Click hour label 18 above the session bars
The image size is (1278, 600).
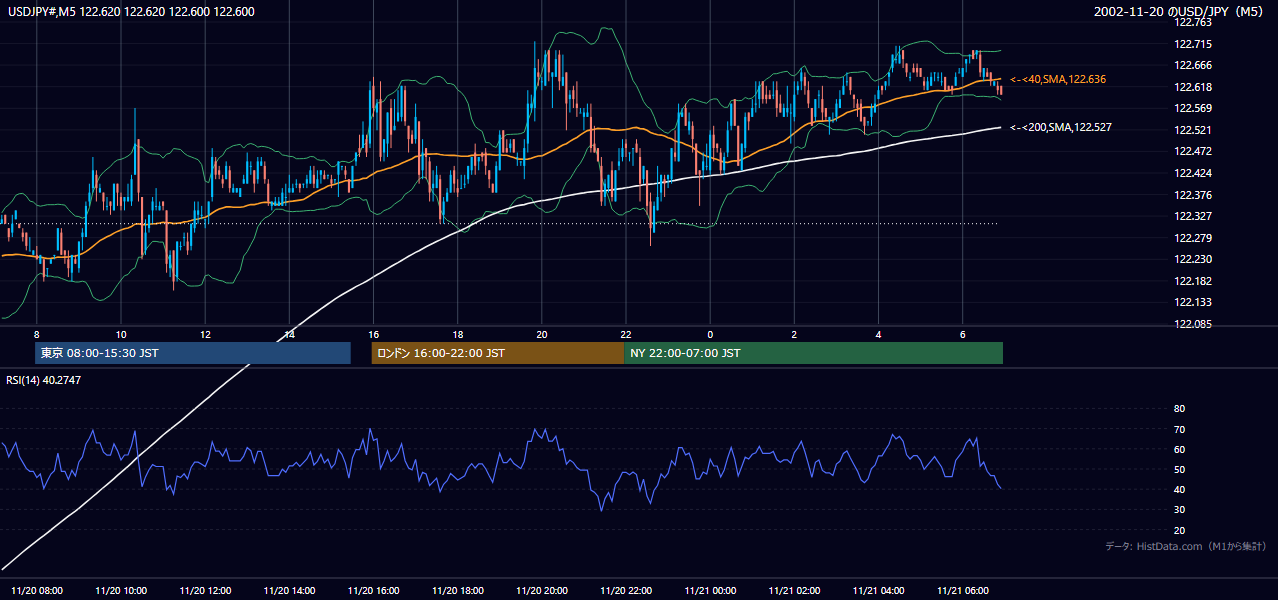coord(457,334)
